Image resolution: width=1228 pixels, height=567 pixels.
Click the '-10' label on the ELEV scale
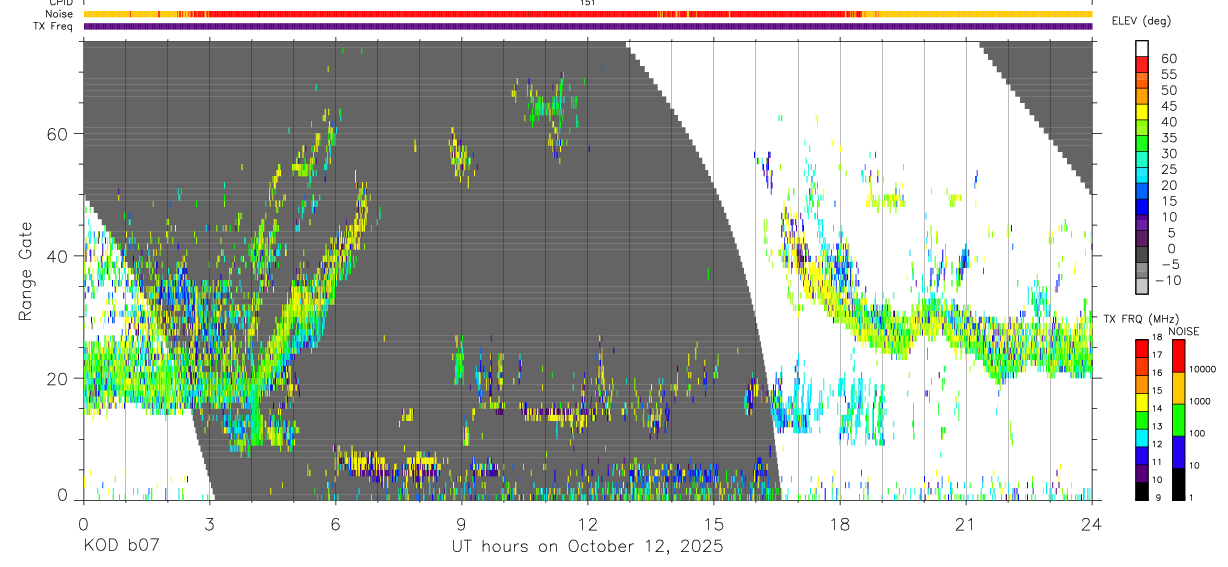pyautogui.click(x=1170, y=280)
